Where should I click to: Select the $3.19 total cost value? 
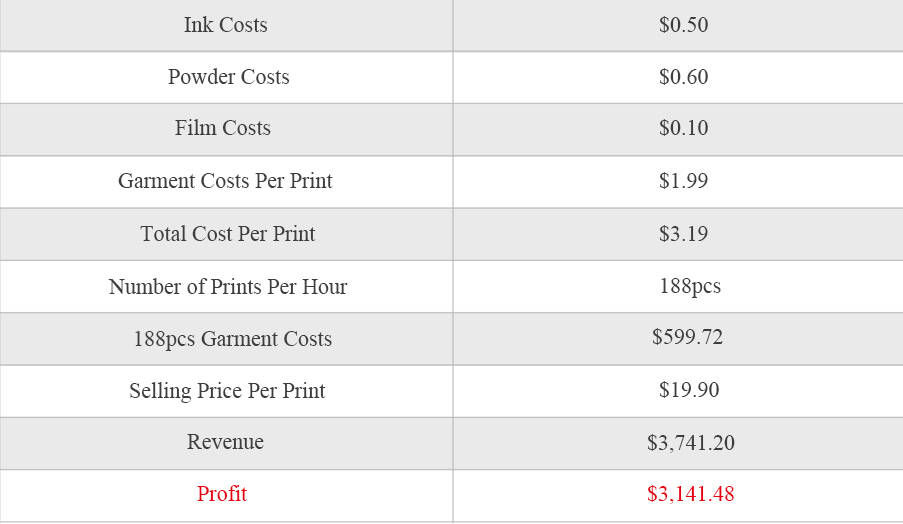click(683, 234)
